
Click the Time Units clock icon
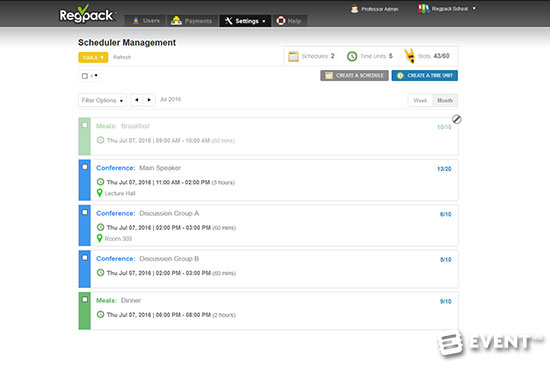click(x=352, y=56)
